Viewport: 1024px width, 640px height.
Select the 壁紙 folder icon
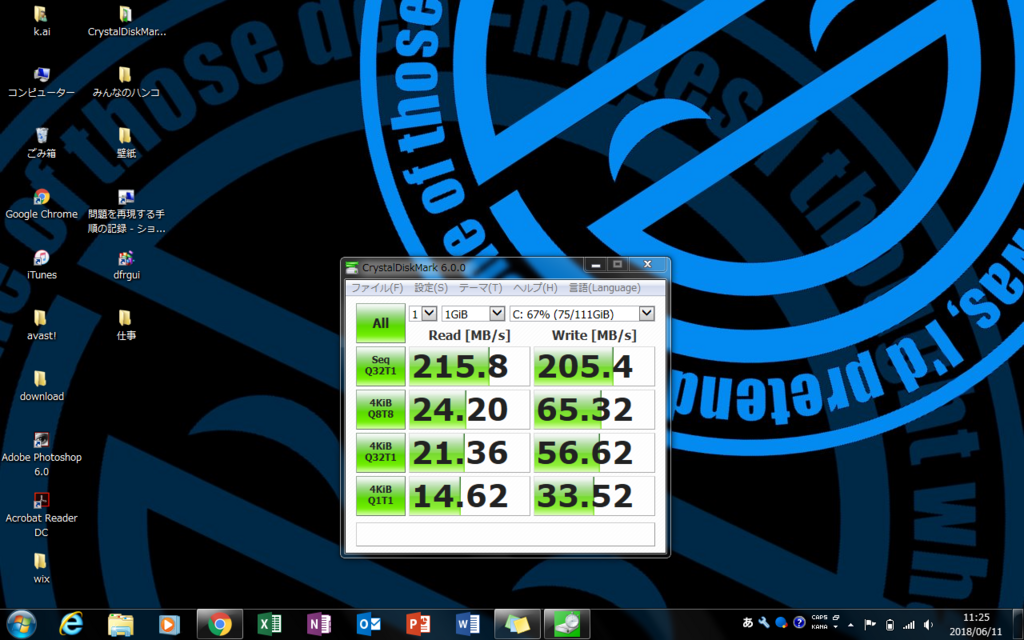[x=126, y=142]
